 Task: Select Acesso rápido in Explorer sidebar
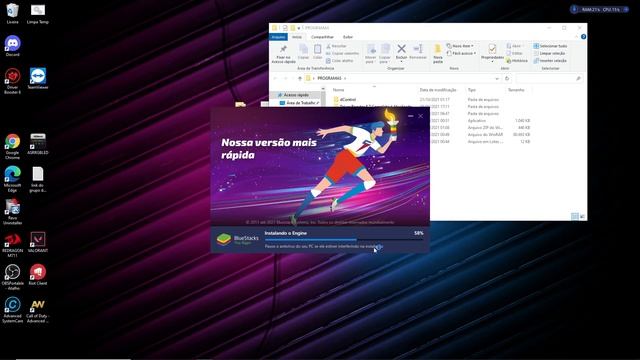296,95
